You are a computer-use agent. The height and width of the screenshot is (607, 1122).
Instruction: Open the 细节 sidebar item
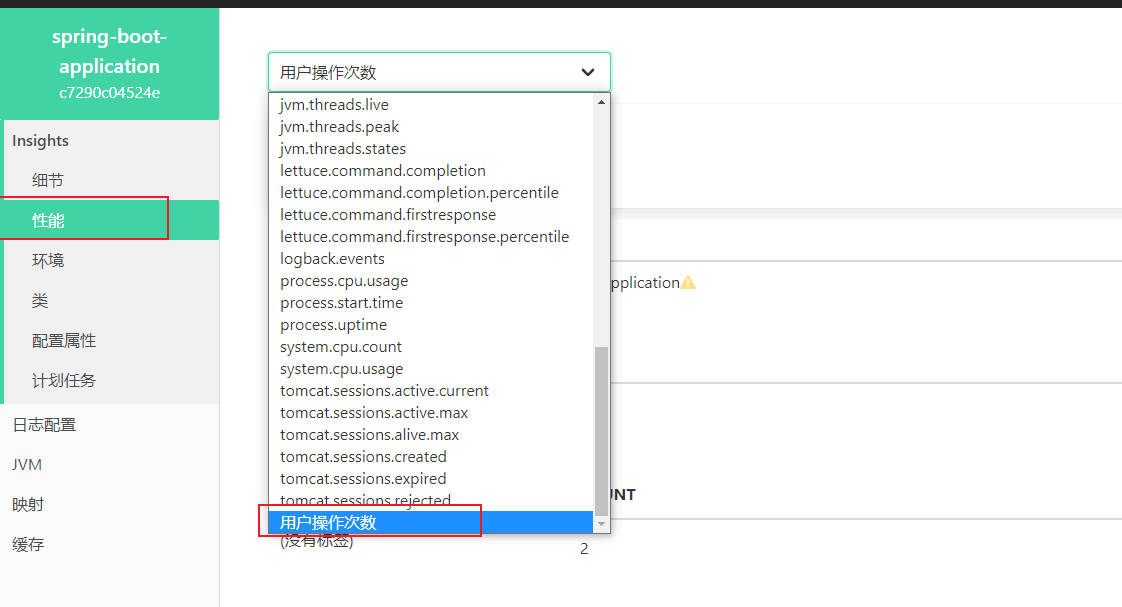coord(48,181)
